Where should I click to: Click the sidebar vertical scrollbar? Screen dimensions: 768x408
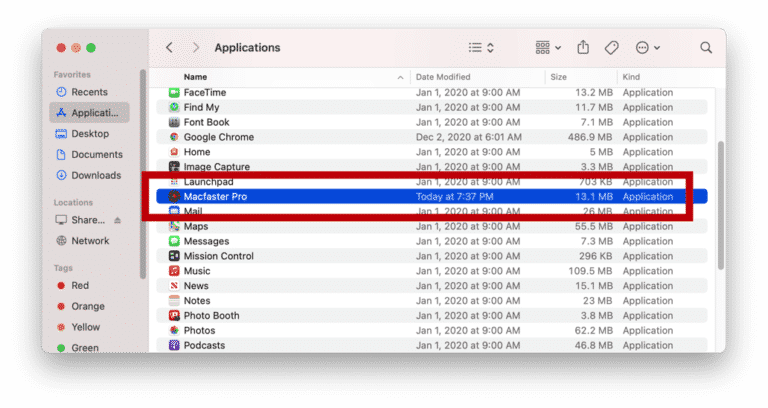[143, 174]
